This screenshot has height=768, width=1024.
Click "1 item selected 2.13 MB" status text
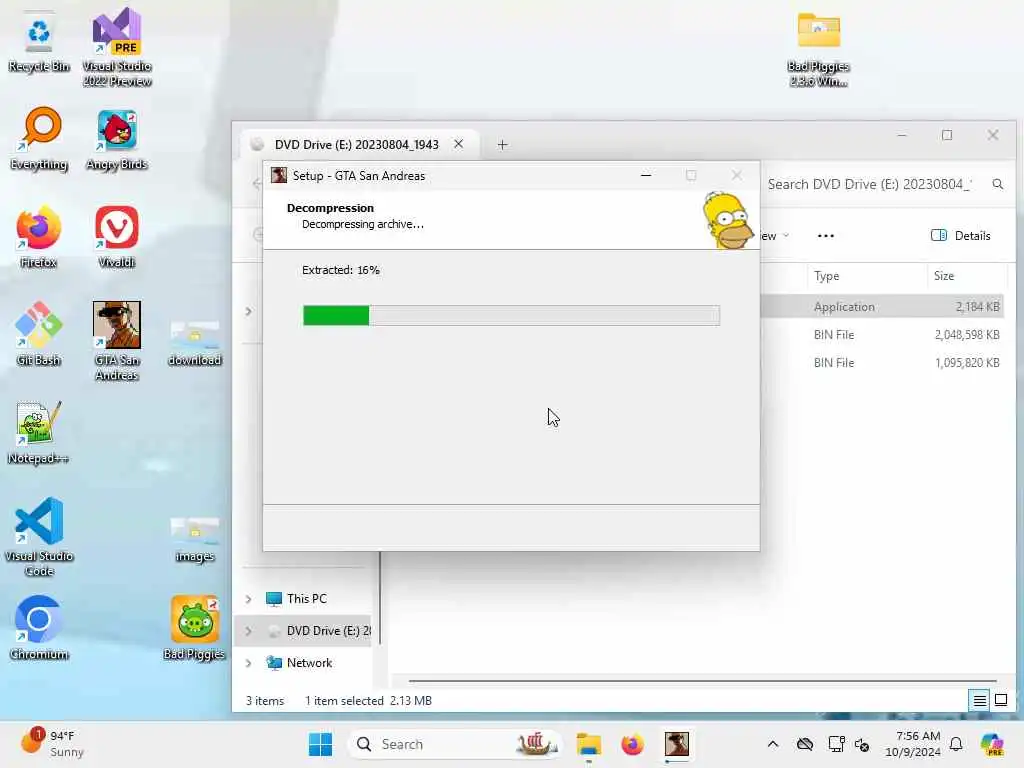pos(368,700)
